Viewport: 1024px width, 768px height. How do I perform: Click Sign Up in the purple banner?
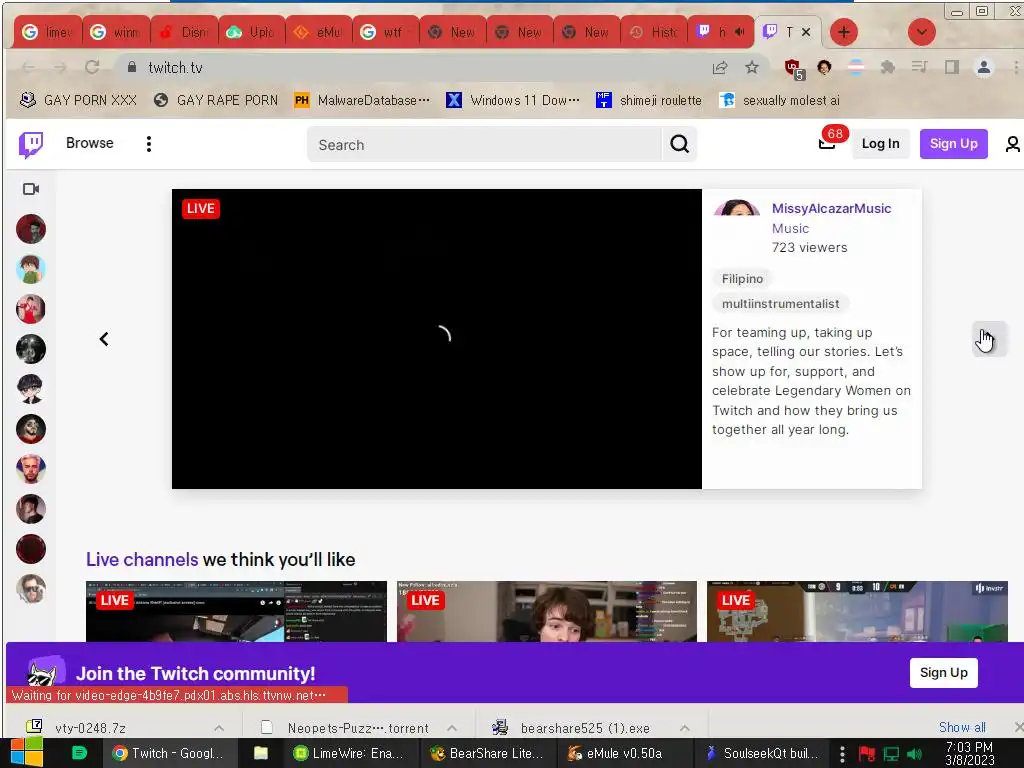coord(944,673)
